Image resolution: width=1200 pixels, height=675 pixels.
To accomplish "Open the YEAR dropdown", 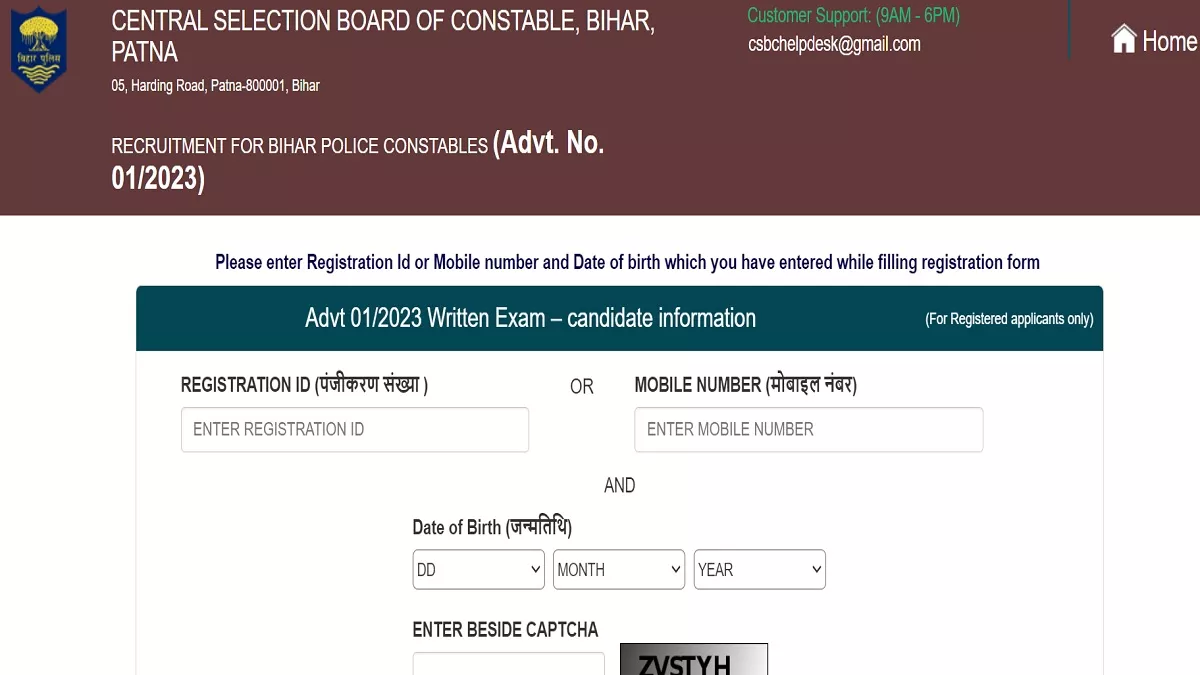I will click(x=759, y=570).
